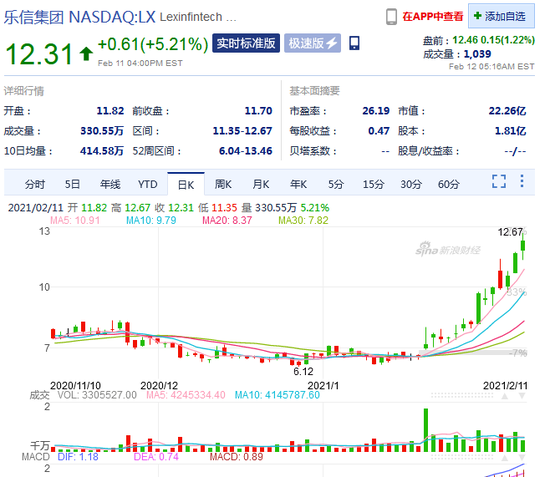Click the MACD: 0.89 value label

point(236,457)
